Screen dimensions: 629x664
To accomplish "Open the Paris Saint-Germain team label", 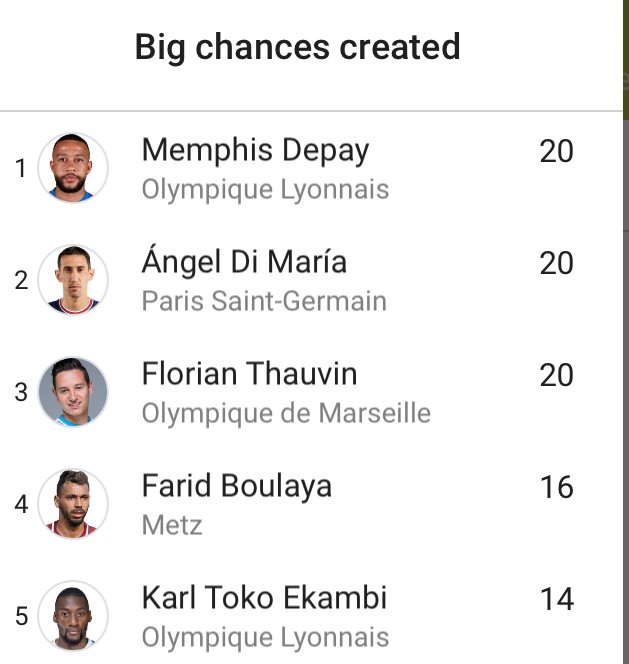I will click(x=264, y=301).
